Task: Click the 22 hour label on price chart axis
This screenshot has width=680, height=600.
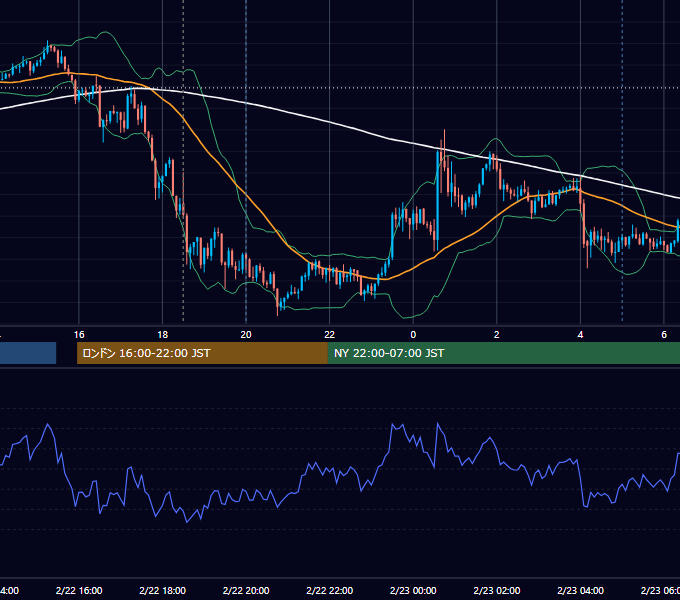Action: pyautogui.click(x=330, y=335)
